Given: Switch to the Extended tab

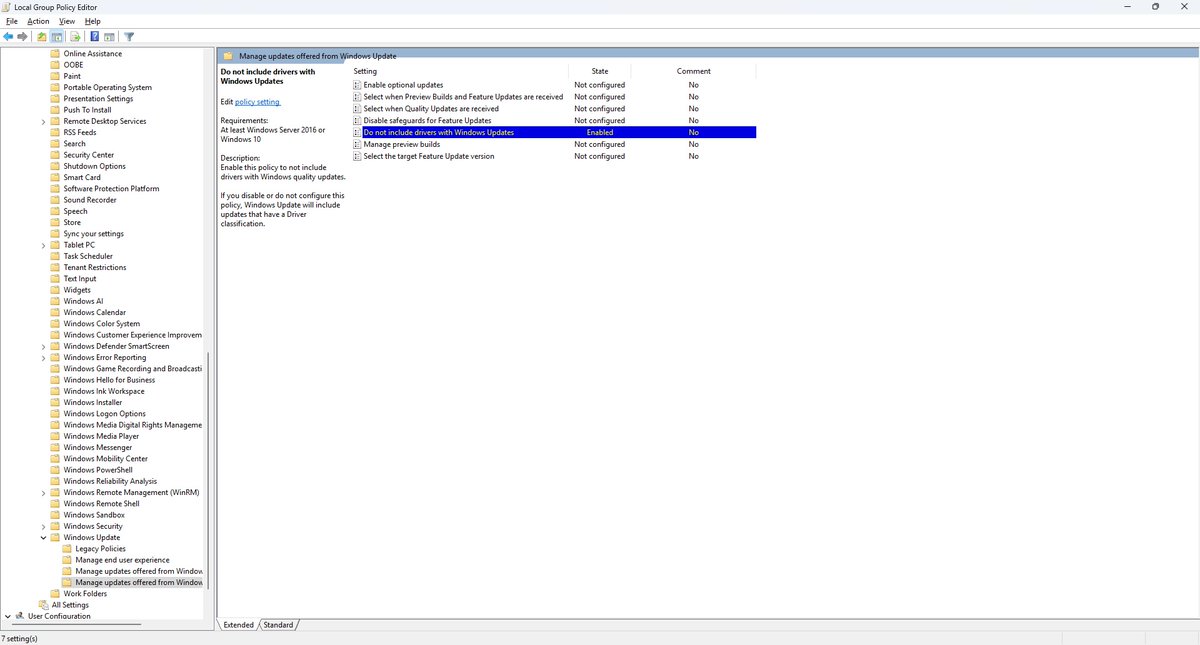Looking at the screenshot, I should click(x=238, y=625).
